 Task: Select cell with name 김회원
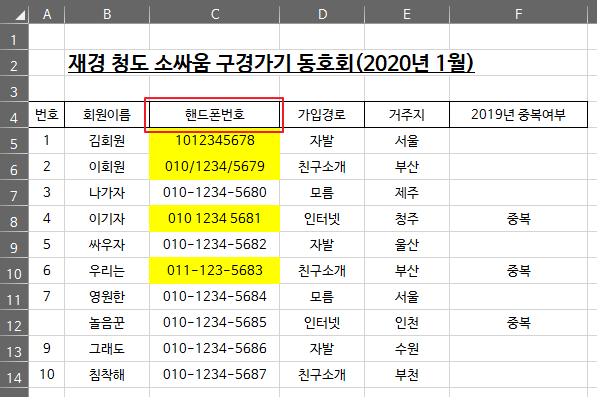[x=107, y=140]
